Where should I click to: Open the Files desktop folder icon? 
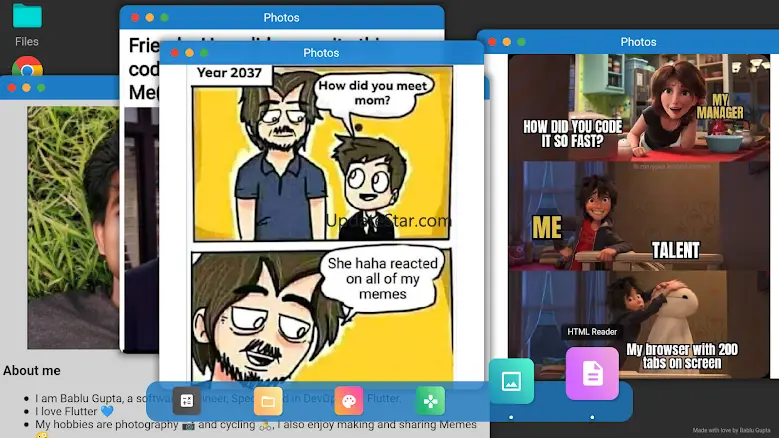(27, 15)
